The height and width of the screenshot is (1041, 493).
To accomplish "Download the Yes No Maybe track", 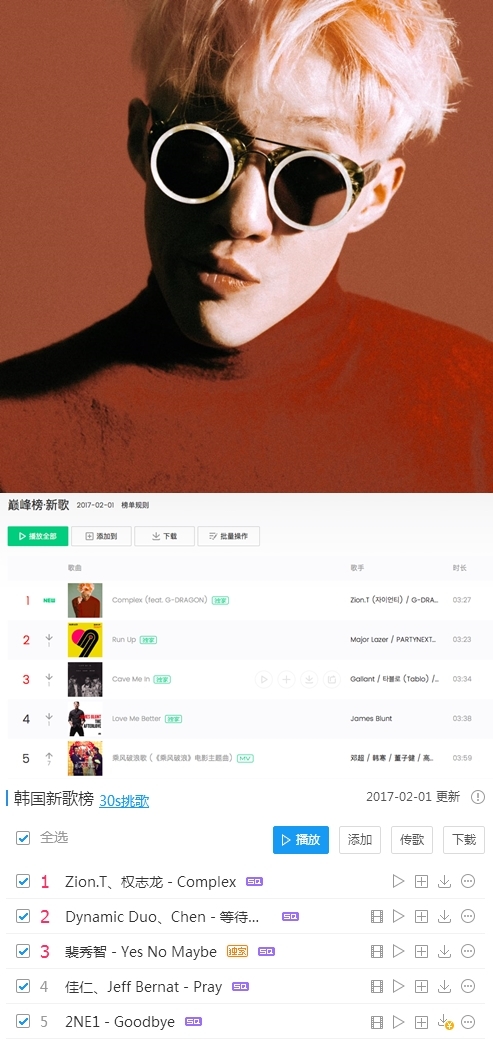I will click(445, 951).
